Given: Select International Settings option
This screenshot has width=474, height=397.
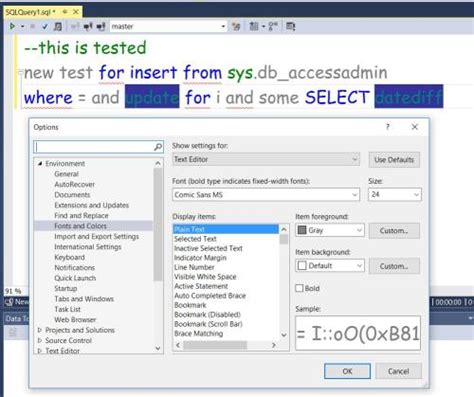Looking at the screenshot, I should tap(88, 247).
